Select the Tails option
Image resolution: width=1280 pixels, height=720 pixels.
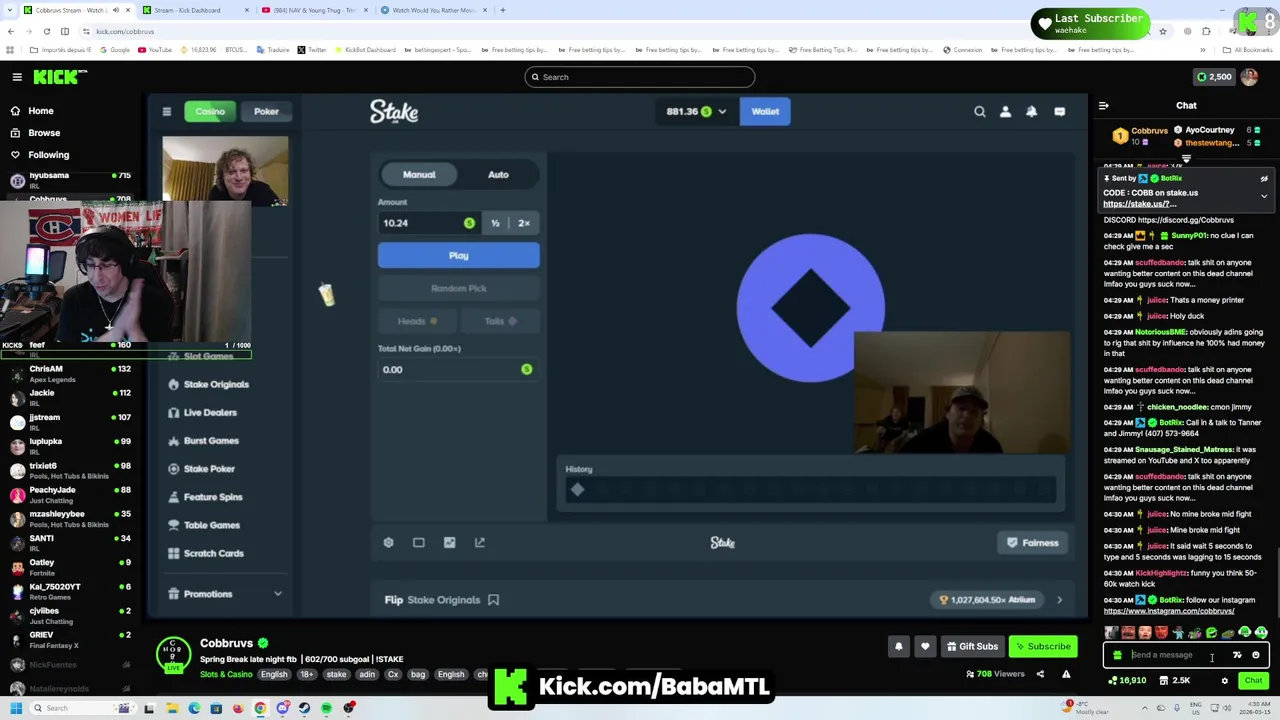coord(500,321)
